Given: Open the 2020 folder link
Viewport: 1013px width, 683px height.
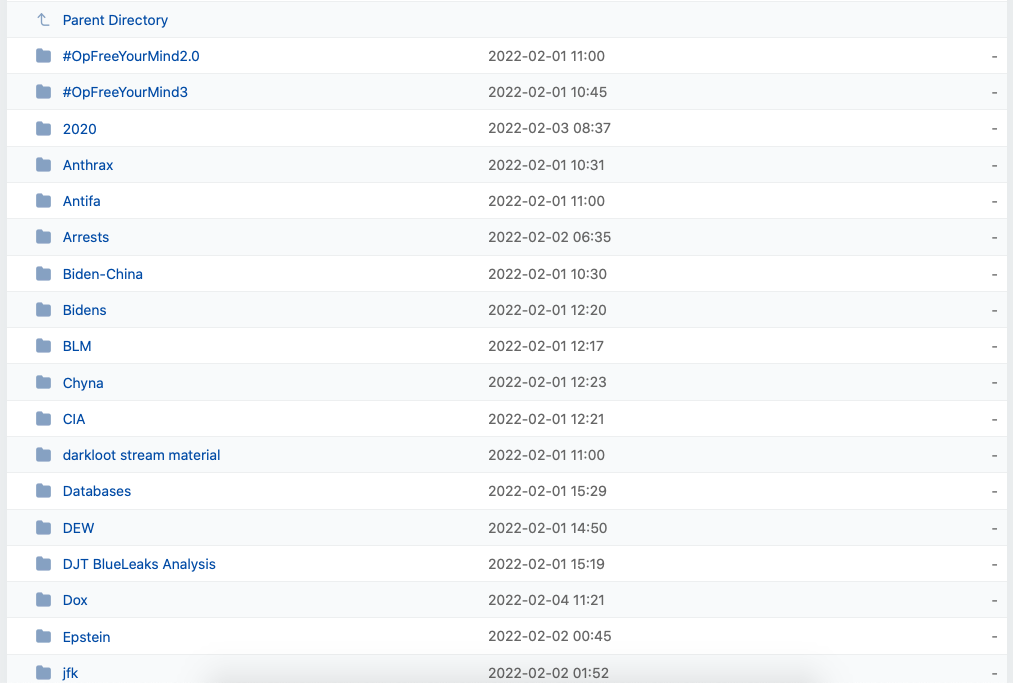Looking at the screenshot, I should (79, 129).
